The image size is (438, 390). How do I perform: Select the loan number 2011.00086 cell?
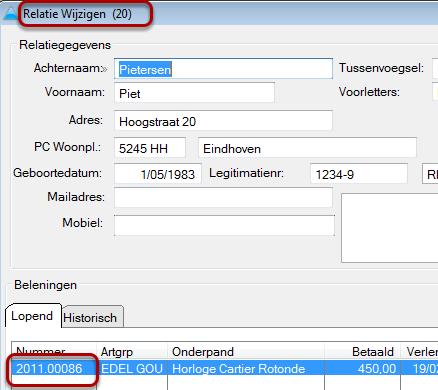point(54,368)
